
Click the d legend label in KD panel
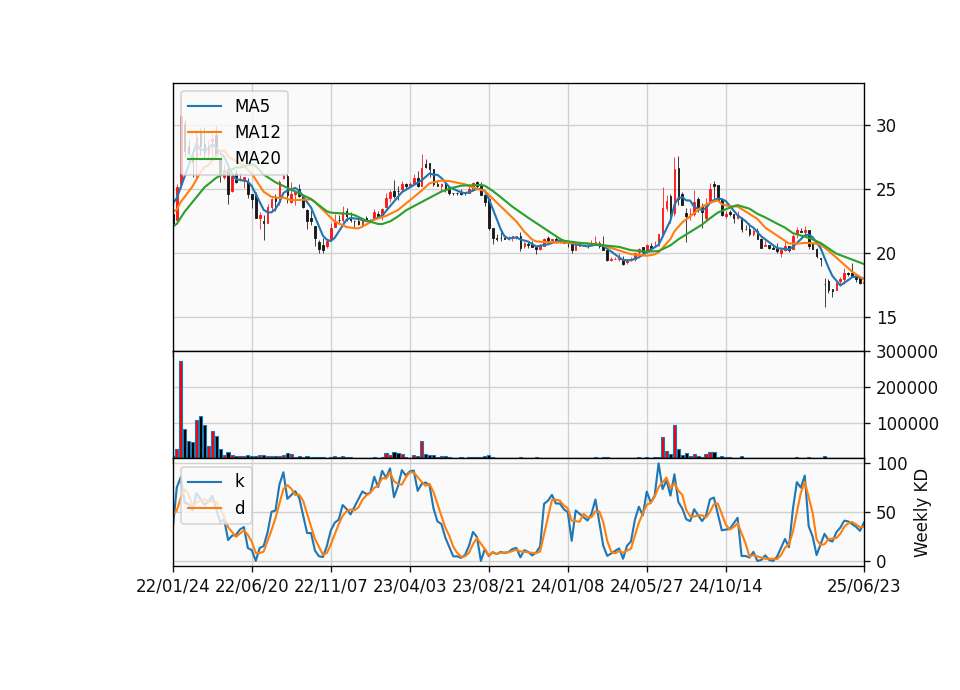(239, 508)
